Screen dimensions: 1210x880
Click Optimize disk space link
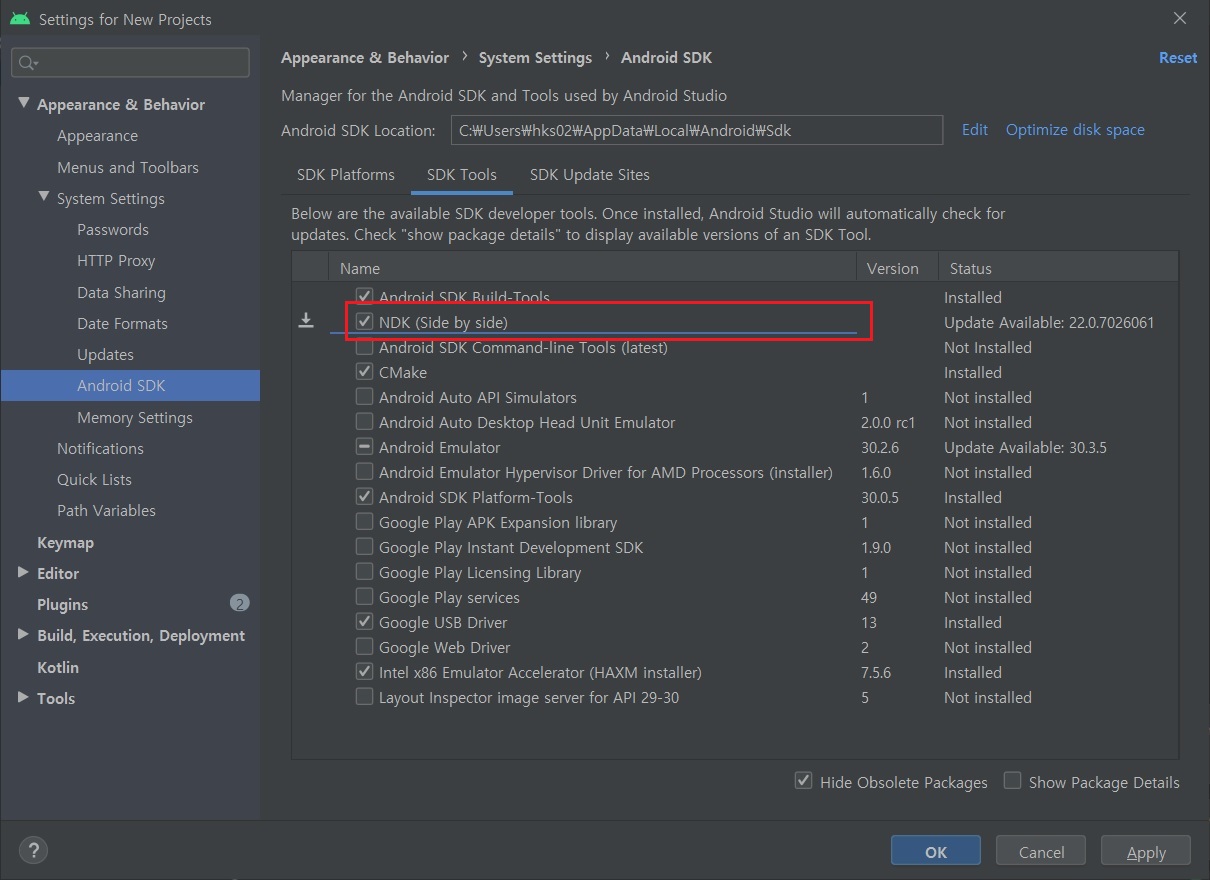point(1075,130)
